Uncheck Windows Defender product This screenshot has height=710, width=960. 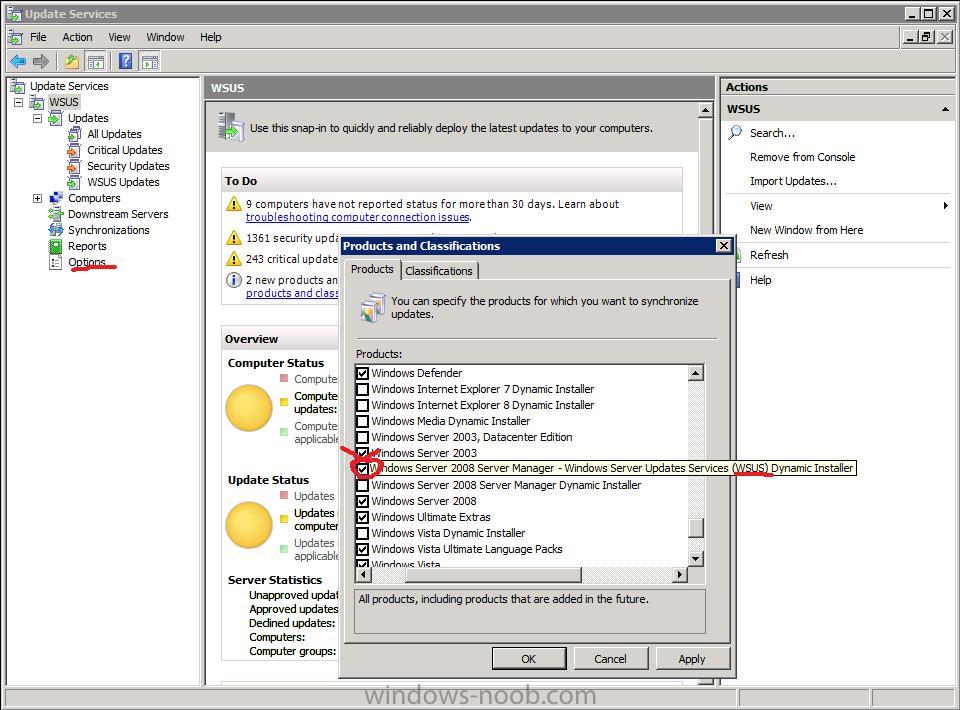(362, 373)
